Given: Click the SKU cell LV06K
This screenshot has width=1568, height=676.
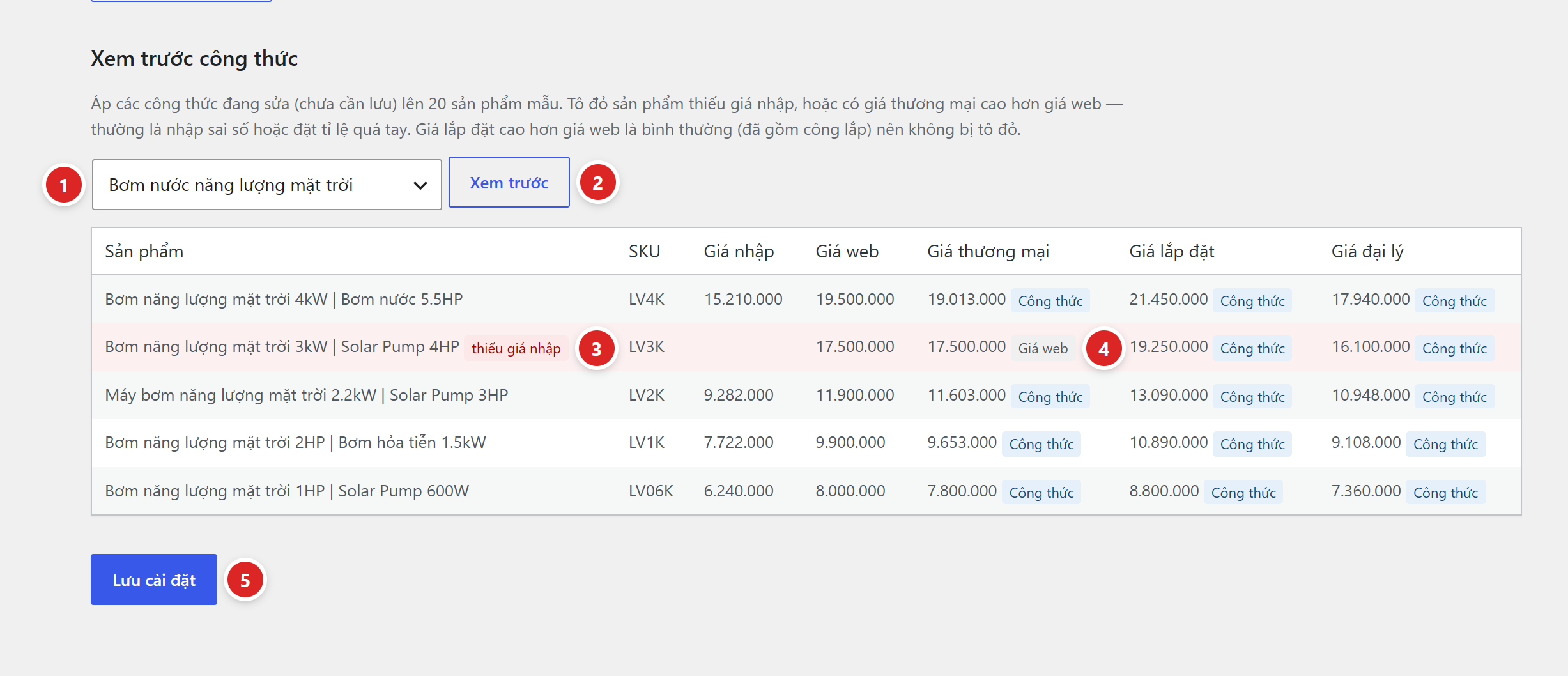Looking at the screenshot, I should pos(650,491).
